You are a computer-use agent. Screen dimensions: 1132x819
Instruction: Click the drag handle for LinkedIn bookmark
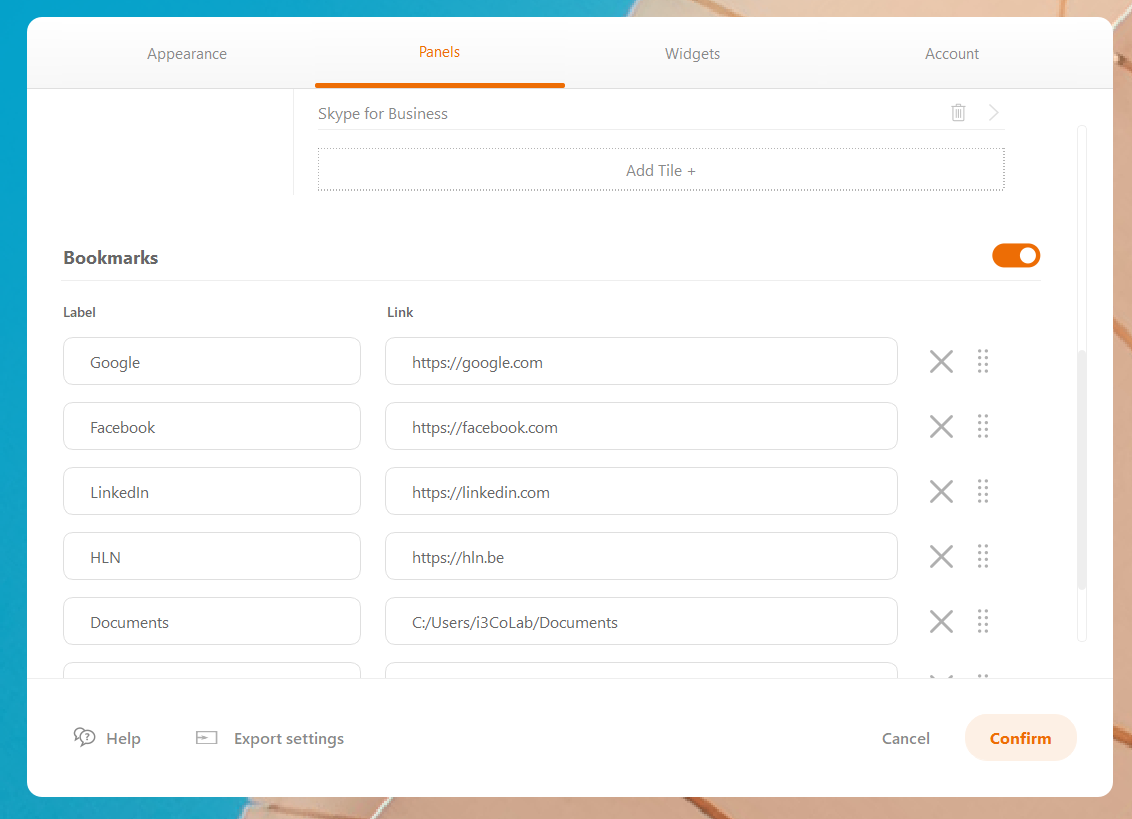[983, 492]
